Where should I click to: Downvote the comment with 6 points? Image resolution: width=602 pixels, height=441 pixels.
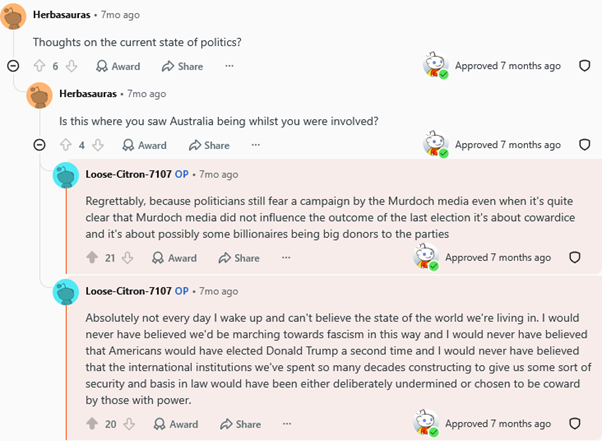click(71, 66)
